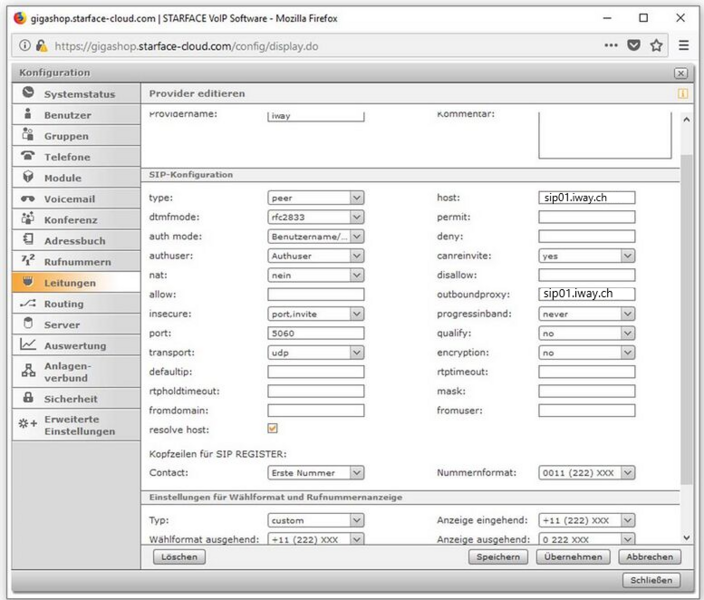Toggle the resolve host checkbox
Screen dimensions: 704x600
(x=273, y=428)
